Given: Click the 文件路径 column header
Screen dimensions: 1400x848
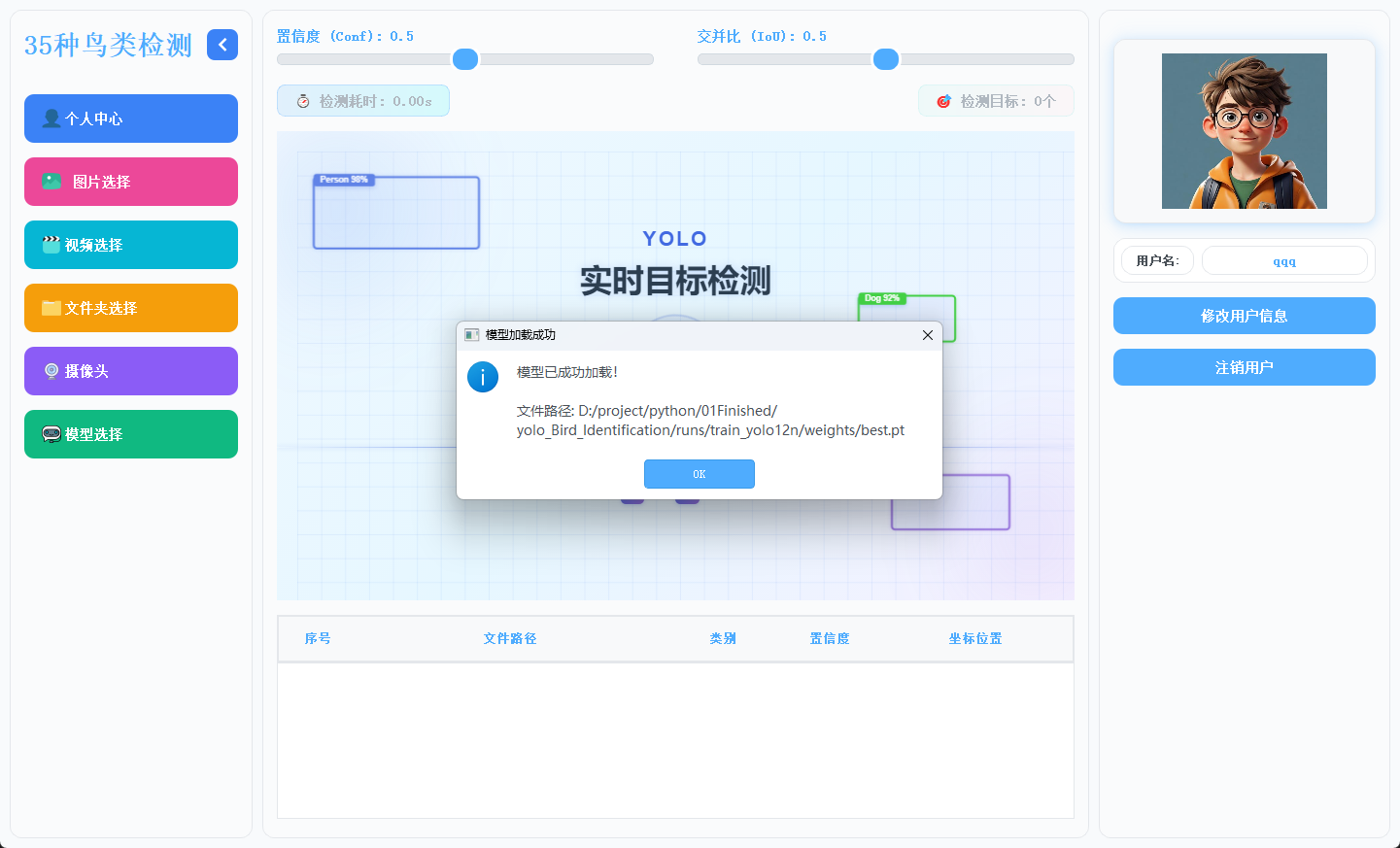Looking at the screenshot, I should pos(510,638).
